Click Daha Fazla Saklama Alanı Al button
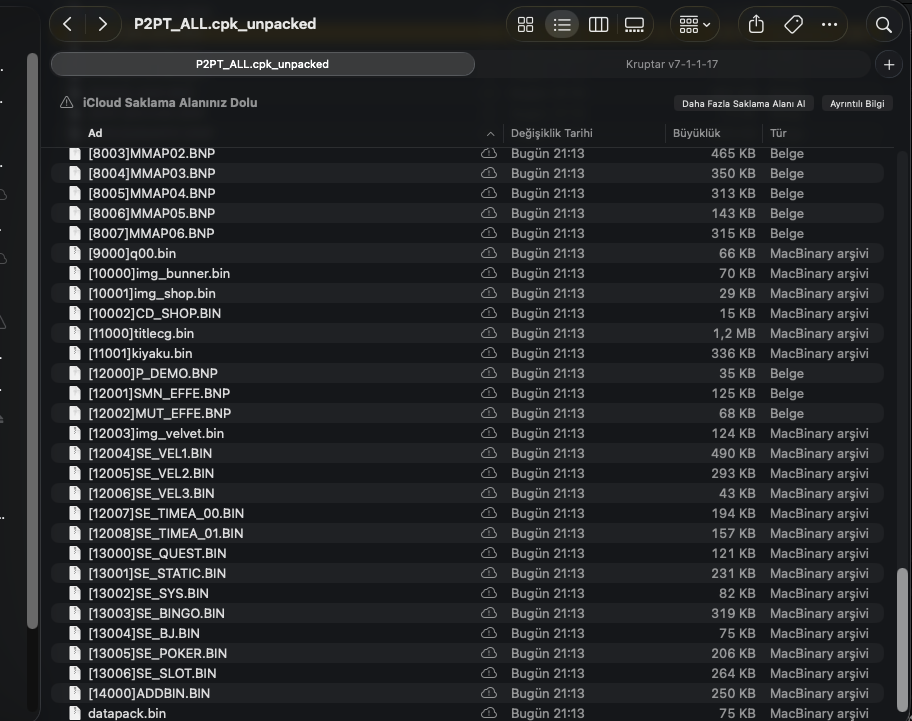The width and height of the screenshot is (912, 721). click(x=743, y=103)
